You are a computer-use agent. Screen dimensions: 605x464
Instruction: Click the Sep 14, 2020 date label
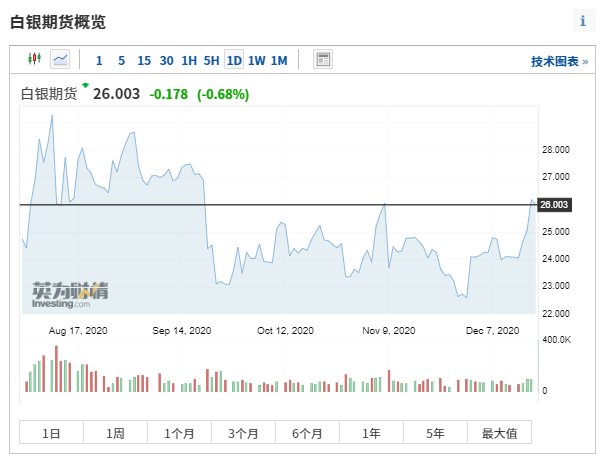182,331
